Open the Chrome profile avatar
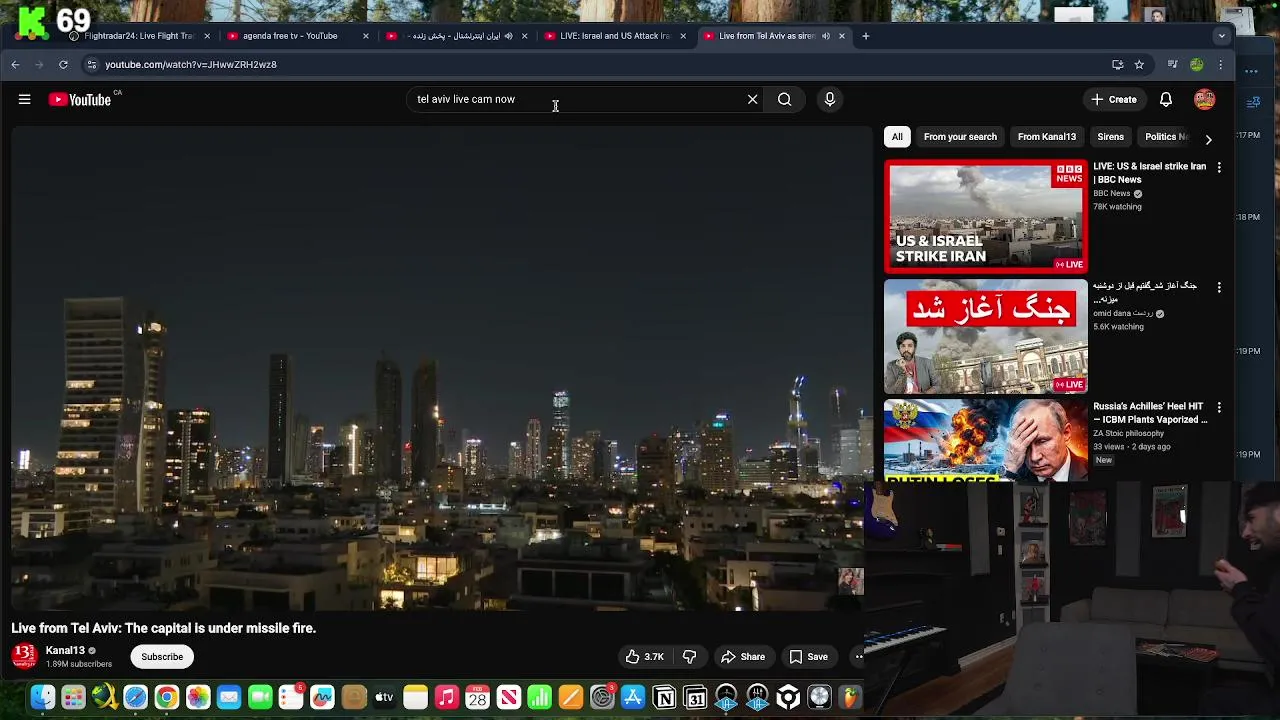Viewport: 1280px width, 720px height. [1197, 64]
